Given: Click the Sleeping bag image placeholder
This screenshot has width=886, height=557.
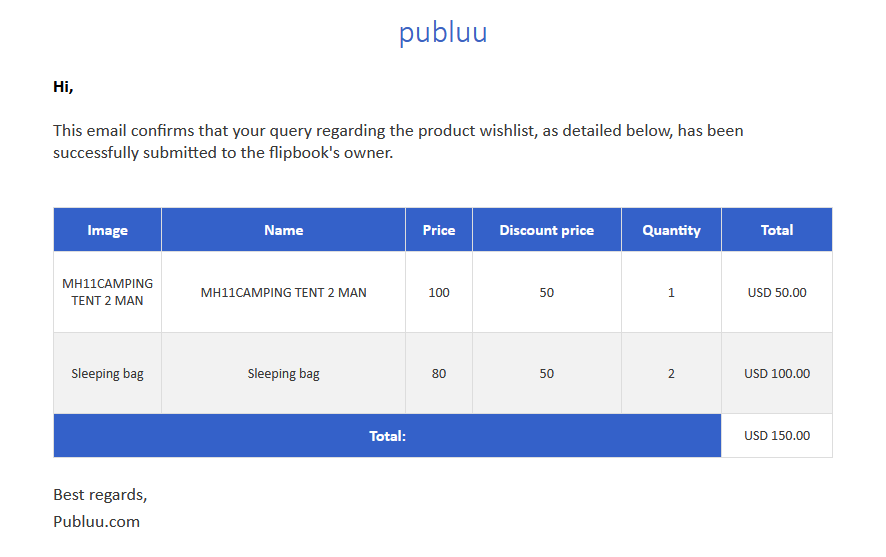Looking at the screenshot, I should (107, 373).
